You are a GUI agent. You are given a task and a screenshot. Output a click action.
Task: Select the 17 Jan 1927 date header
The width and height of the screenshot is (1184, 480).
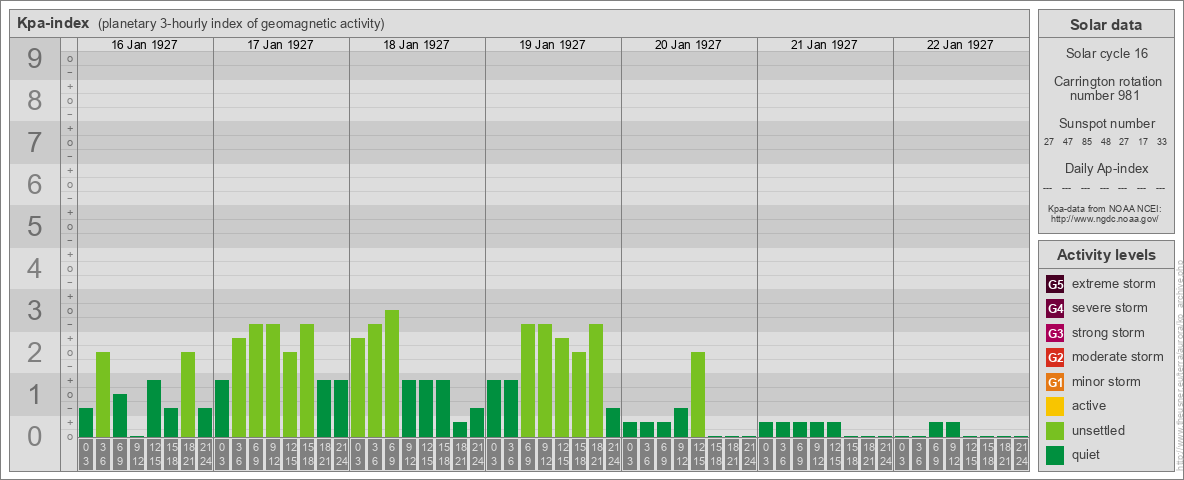[280, 45]
